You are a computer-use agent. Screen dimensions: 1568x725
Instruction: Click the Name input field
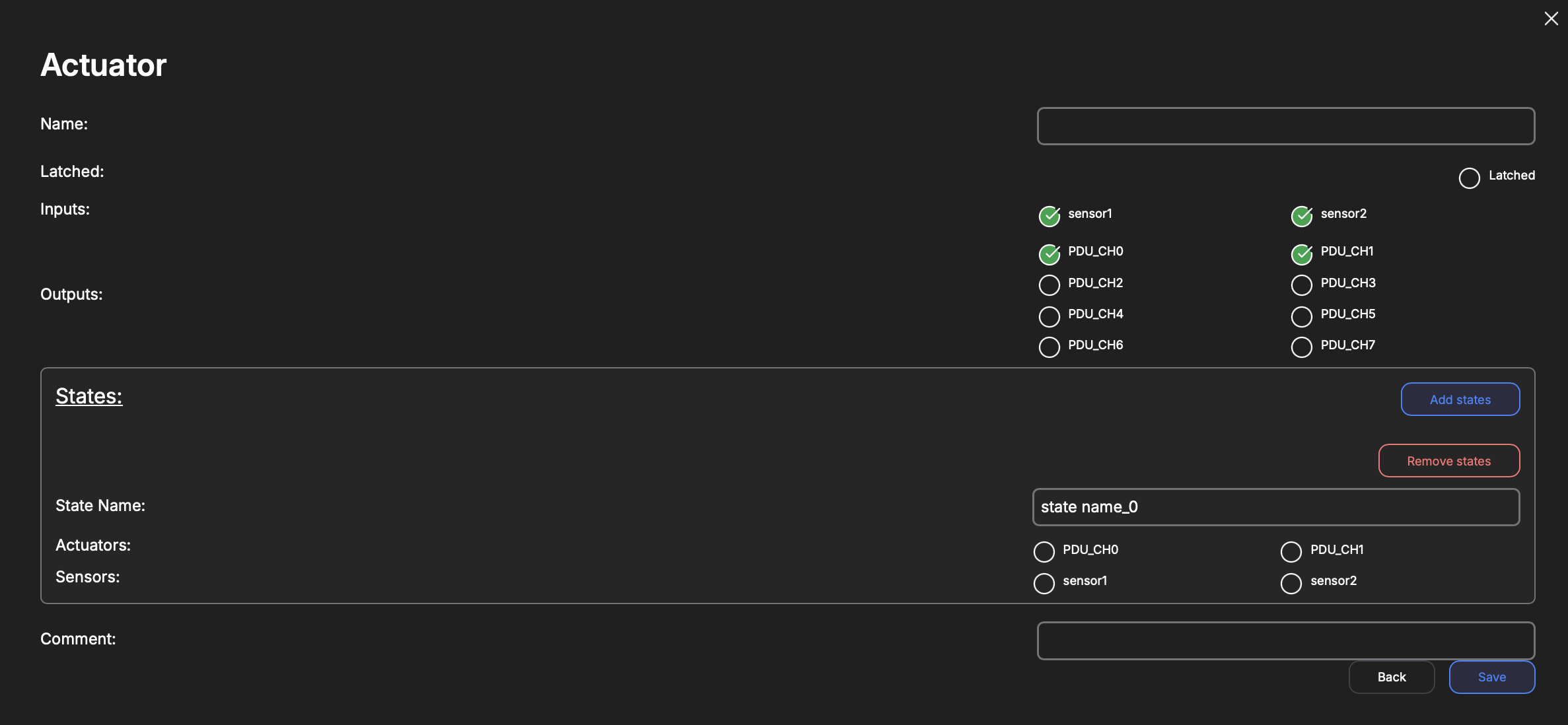pos(1285,126)
